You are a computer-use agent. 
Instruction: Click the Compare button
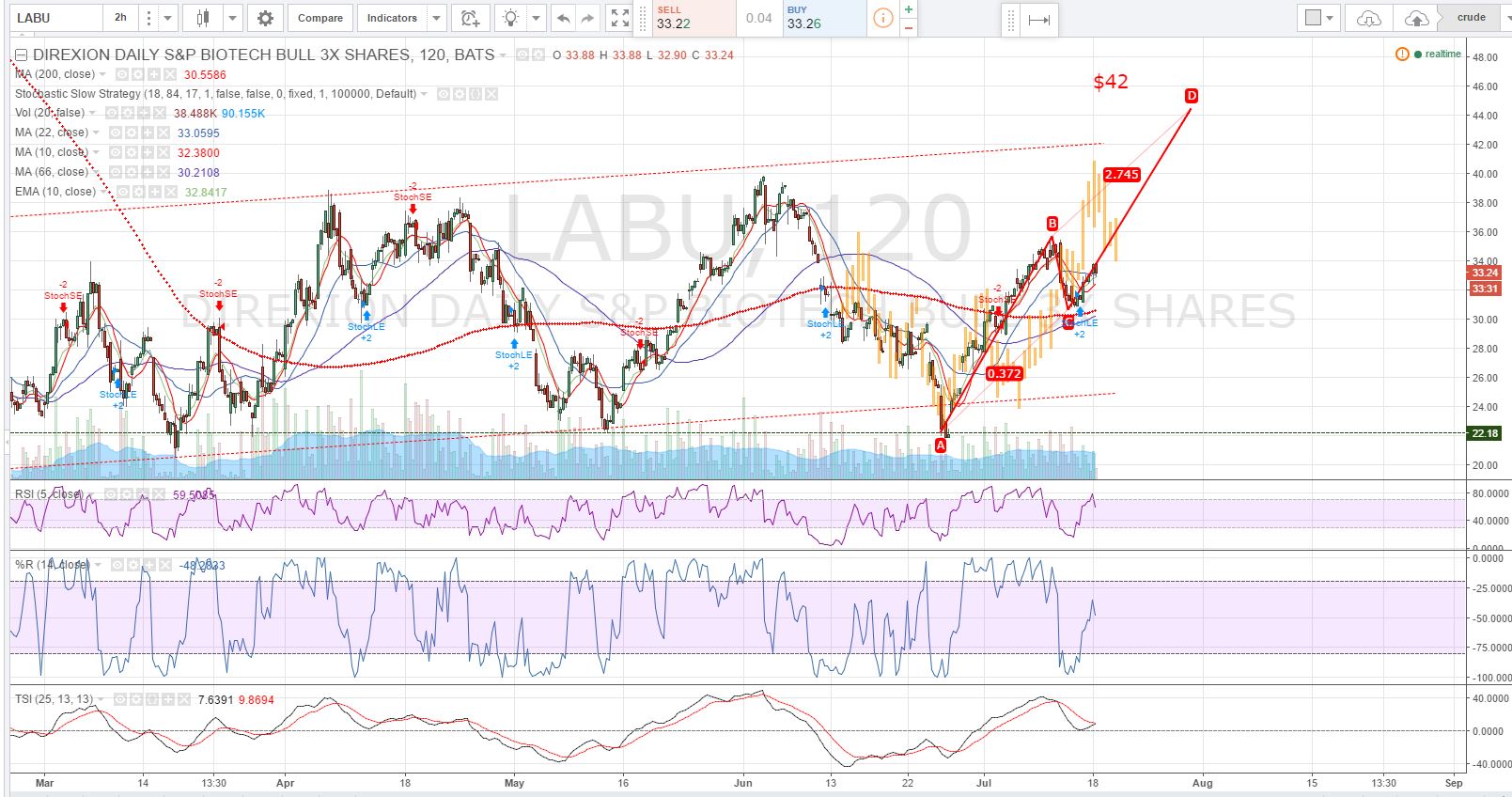tap(320, 18)
